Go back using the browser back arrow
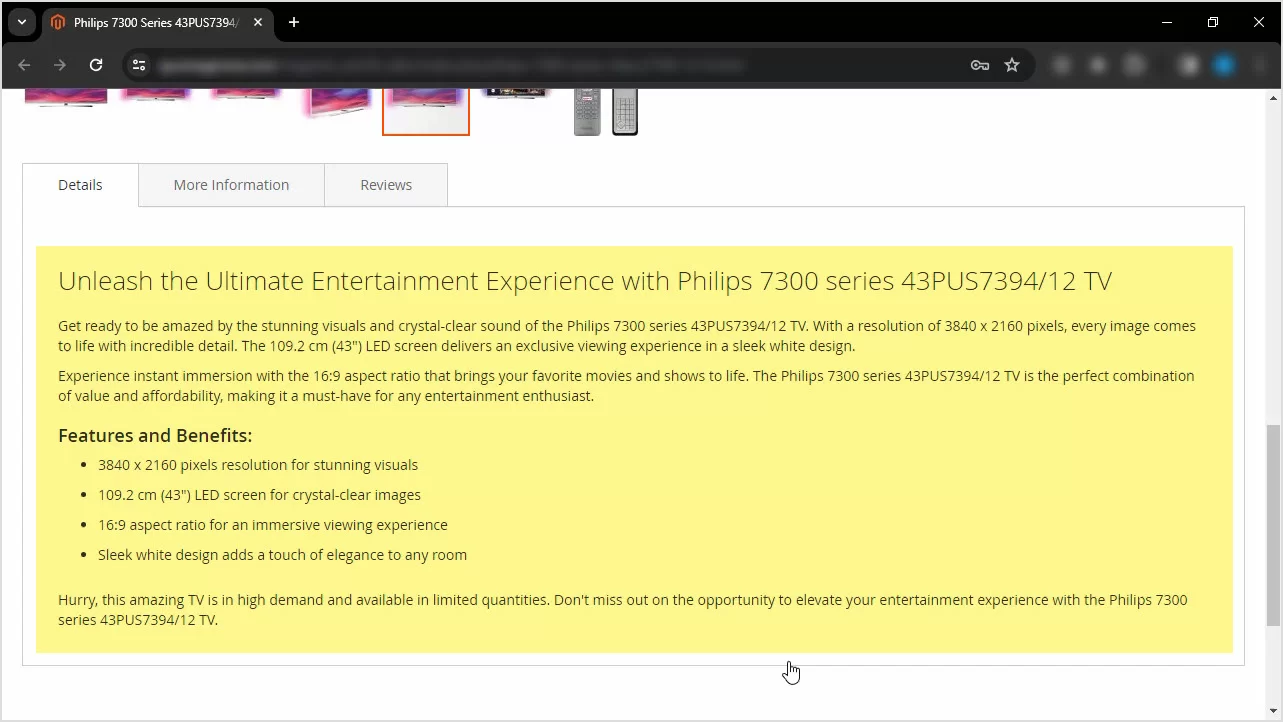This screenshot has width=1283, height=722. 25,65
